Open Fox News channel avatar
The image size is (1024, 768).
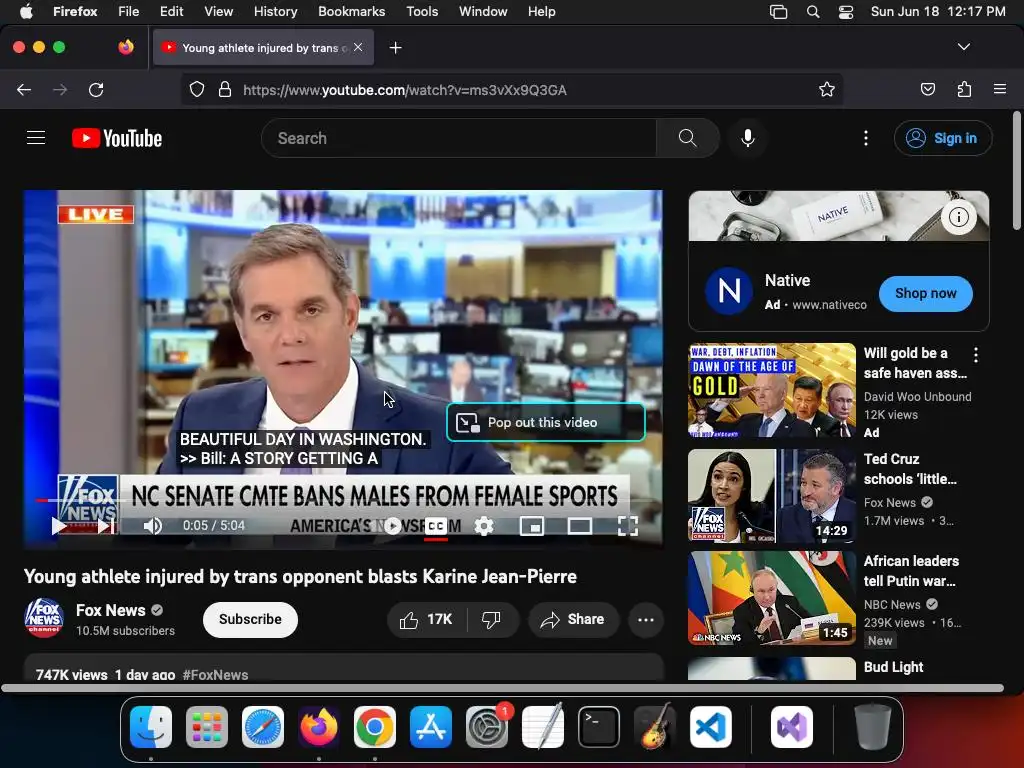point(44,618)
